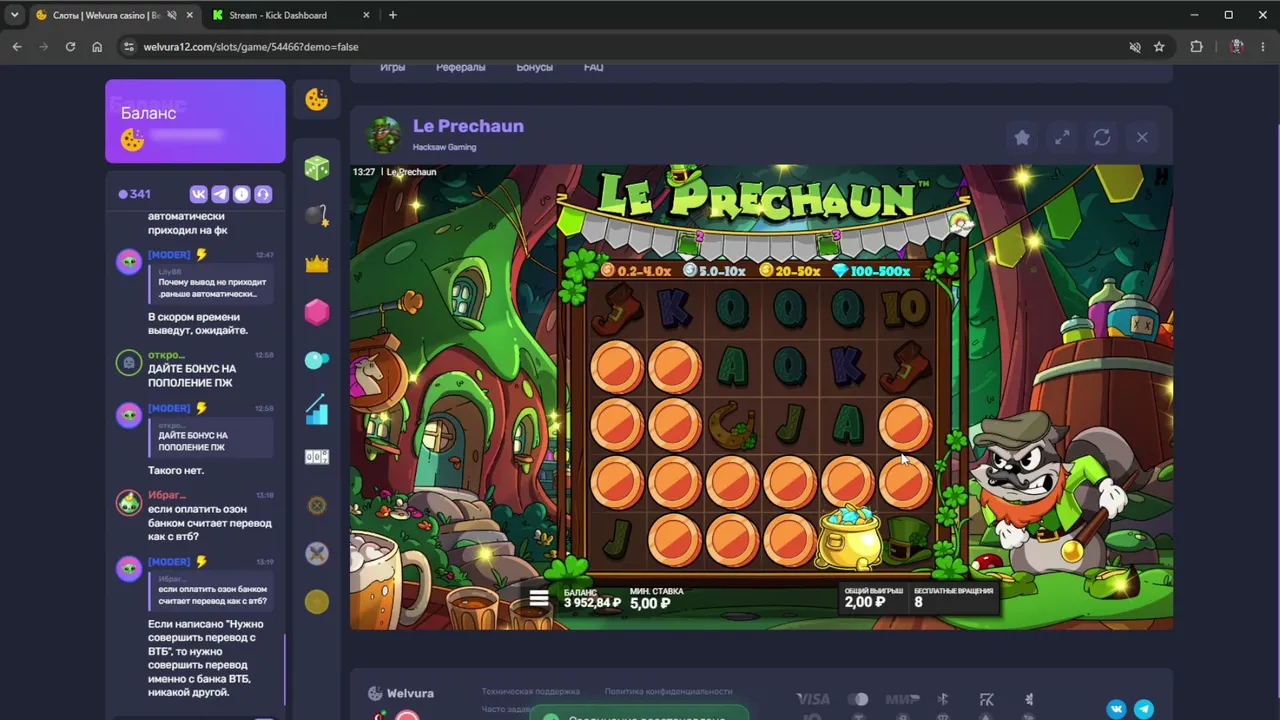Click the Баланс balance card
Screen dimensions: 1280x720
pyautogui.click(x=195, y=121)
